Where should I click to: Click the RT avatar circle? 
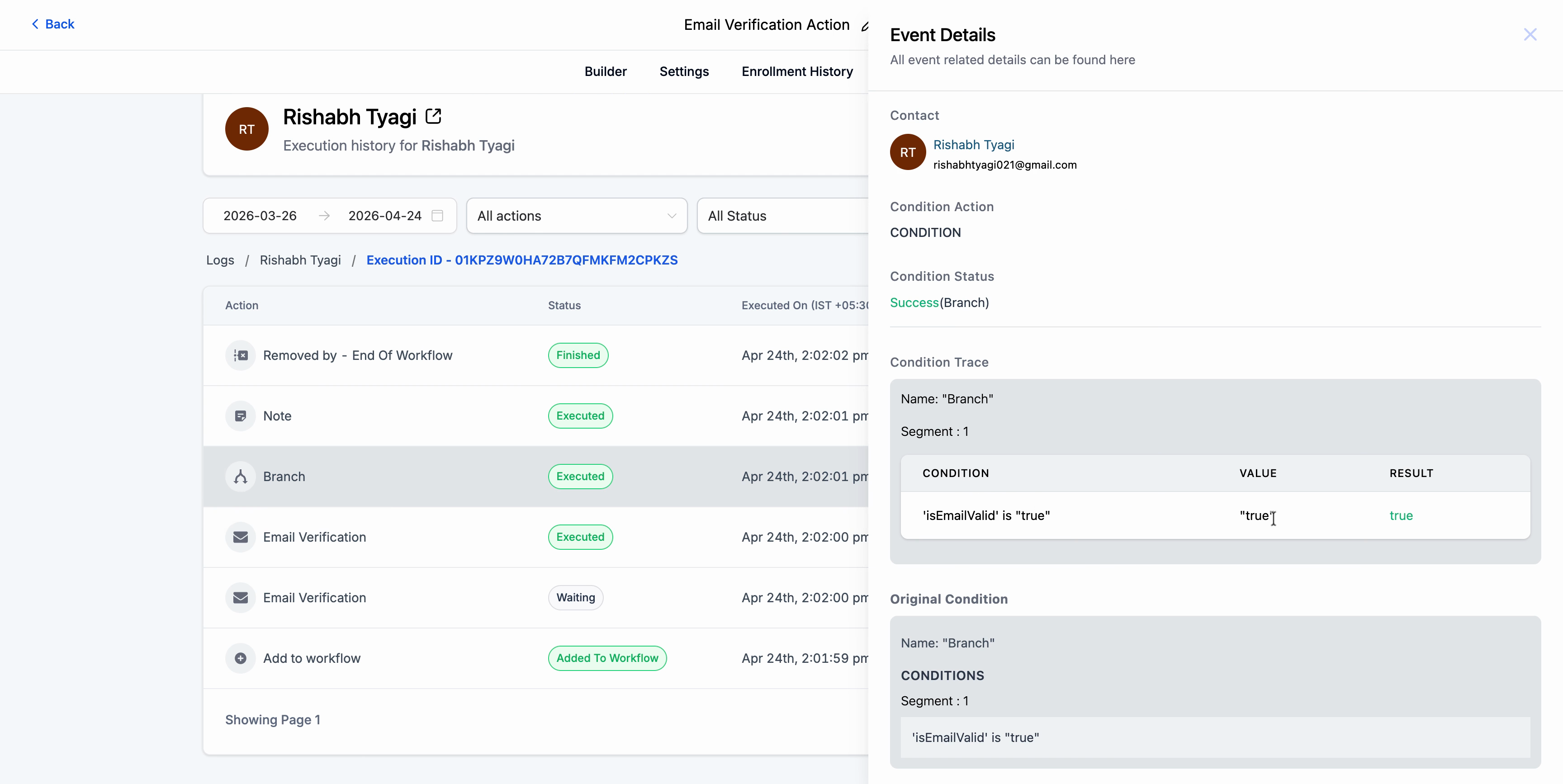pyautogui.click(x=246, y=129)
